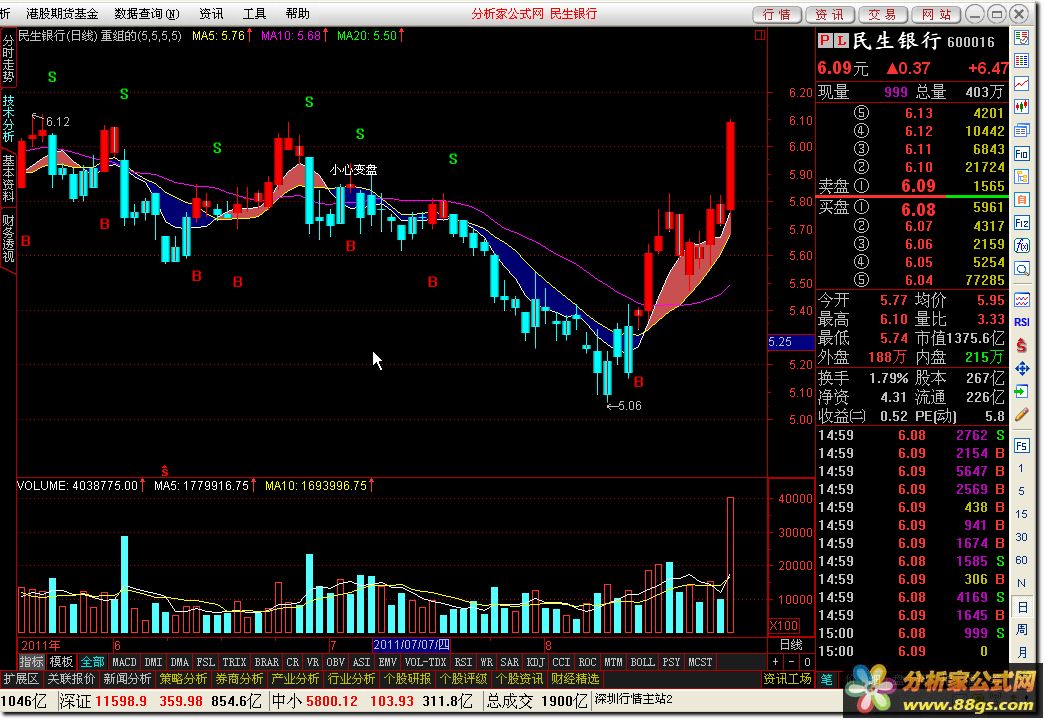This screenshot has height=720, width=1045.
Task: Click the 行情 top button
Action: [x=776, y=14]
